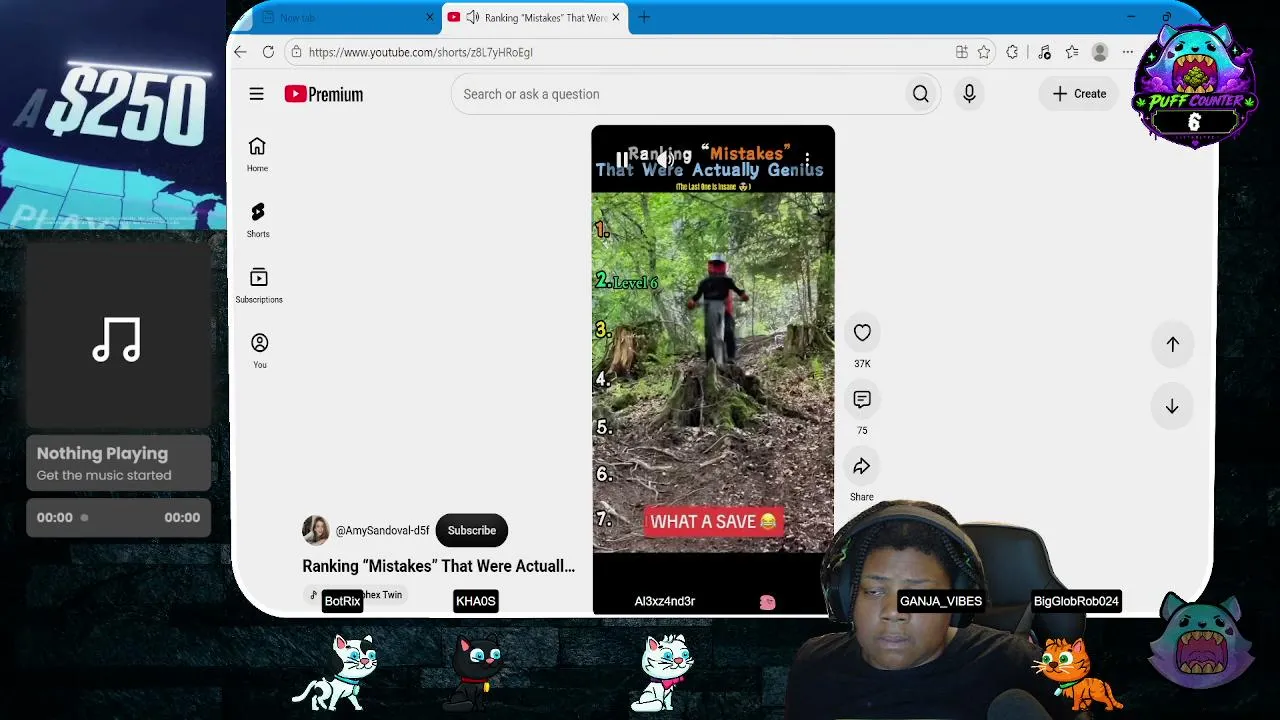Click the browser address bar URL

[x=421, y=52]
